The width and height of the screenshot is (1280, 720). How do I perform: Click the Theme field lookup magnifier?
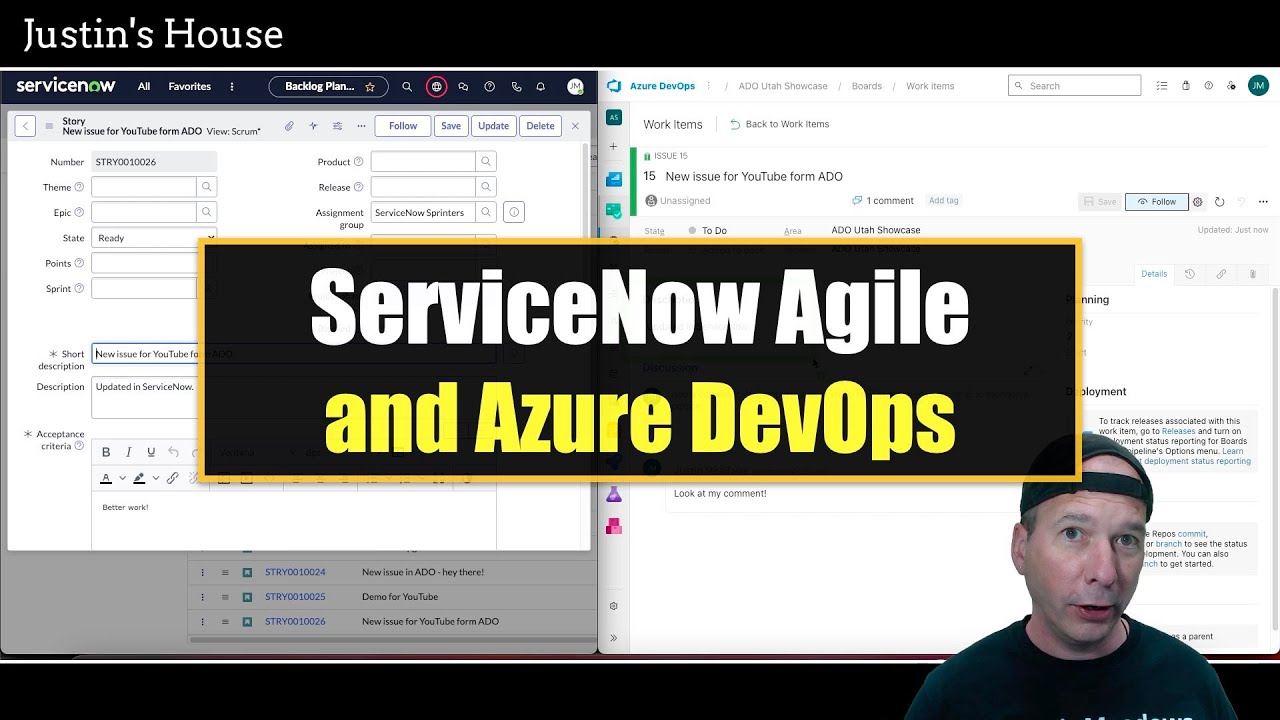point(207,187)
